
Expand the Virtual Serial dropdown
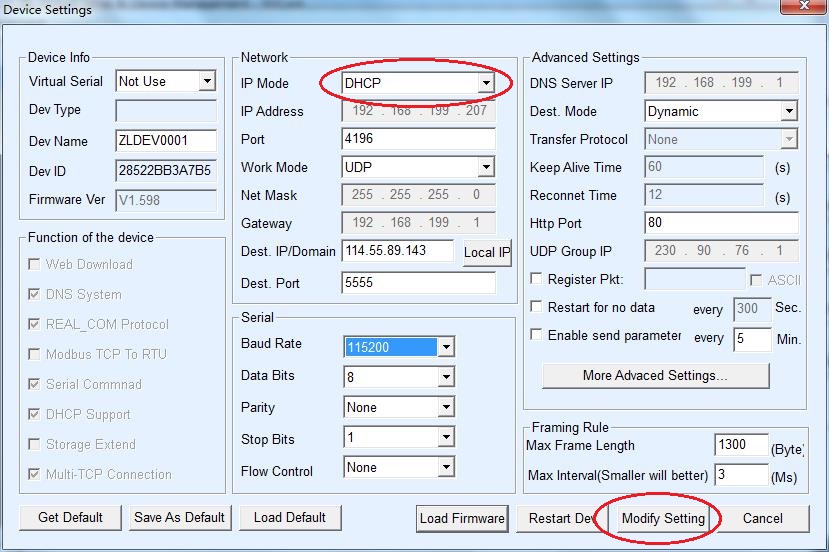click(207, 81)
